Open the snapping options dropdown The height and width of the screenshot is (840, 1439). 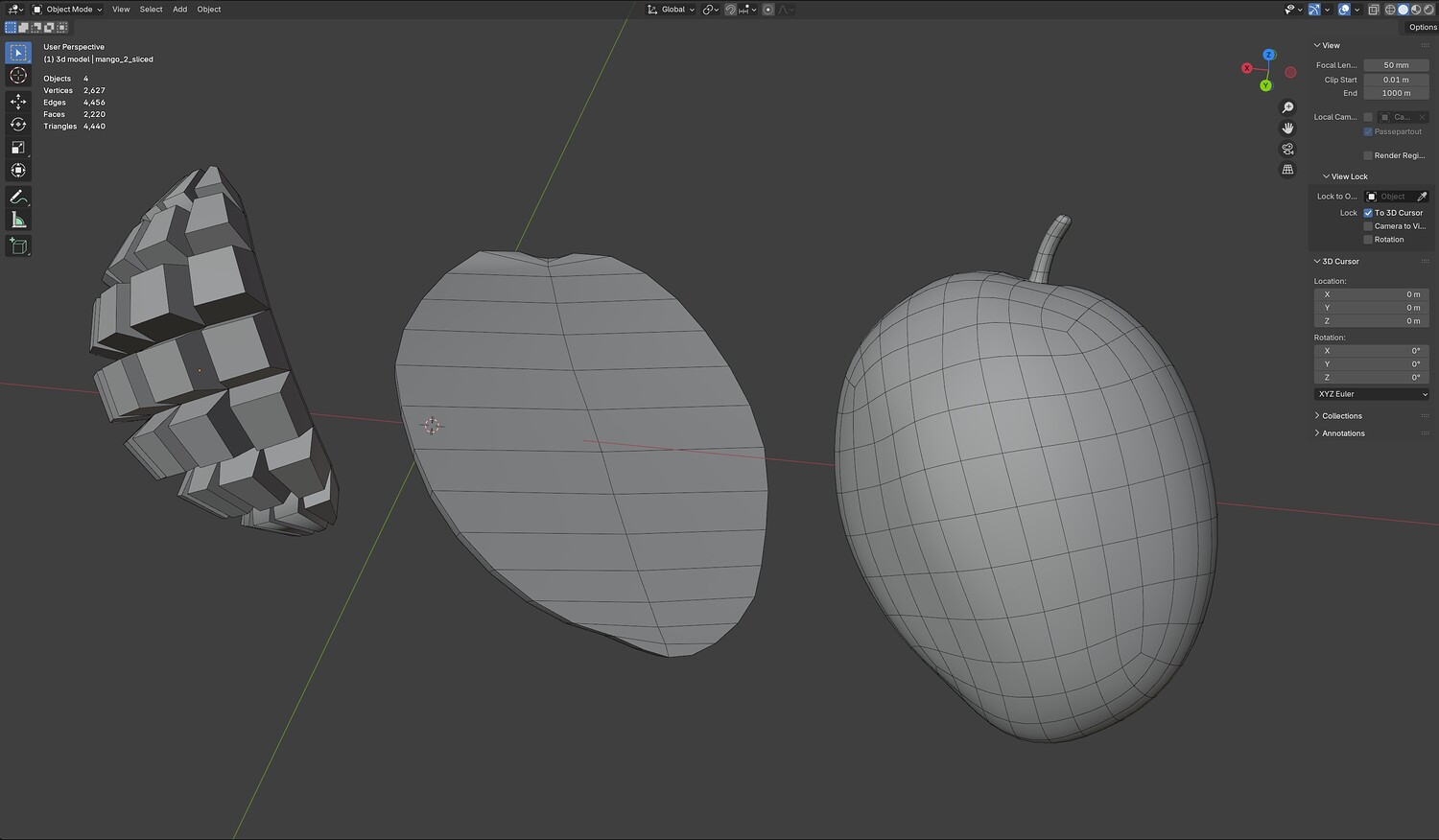tap(746, 10)
